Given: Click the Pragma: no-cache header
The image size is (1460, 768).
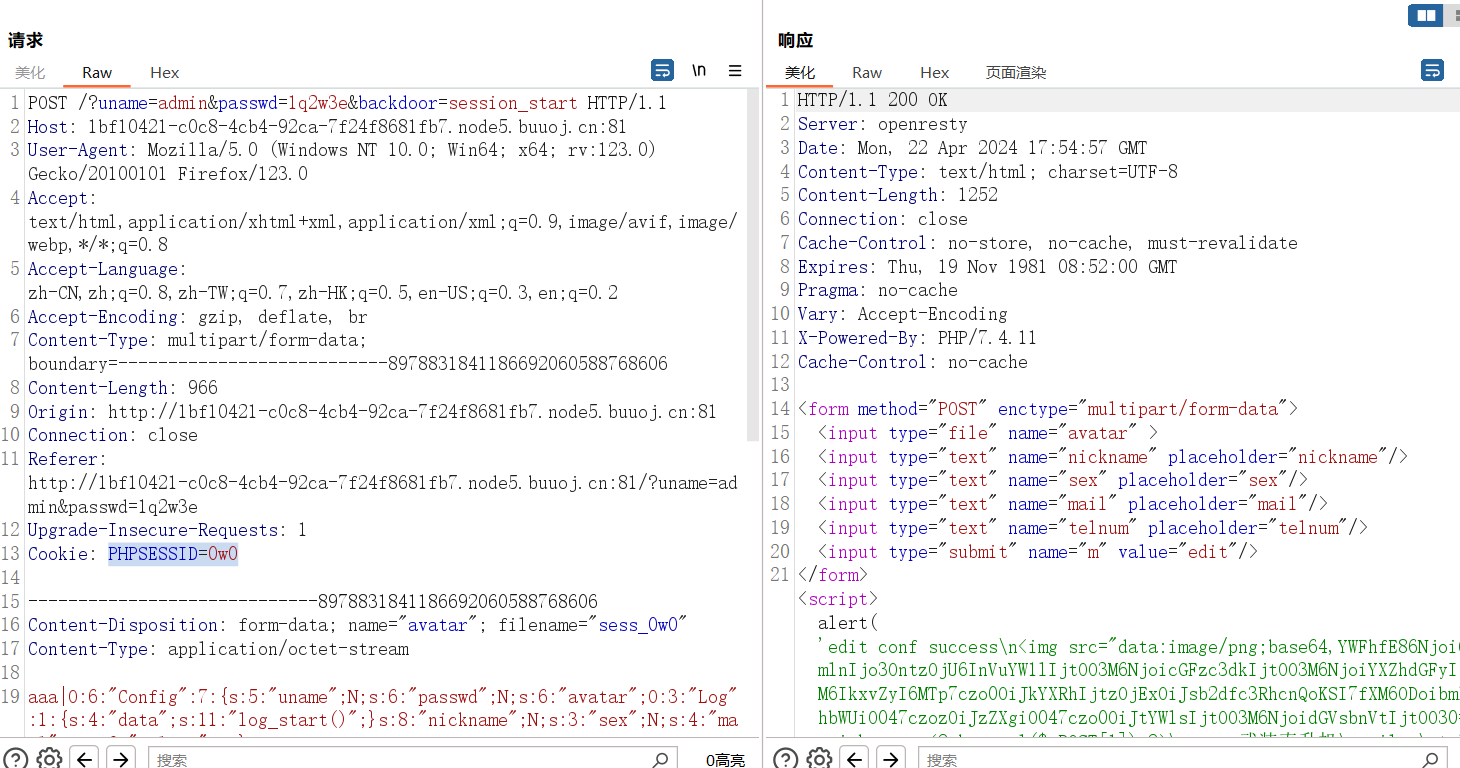Looking at the screenshot, I should (x=877, y=290).
